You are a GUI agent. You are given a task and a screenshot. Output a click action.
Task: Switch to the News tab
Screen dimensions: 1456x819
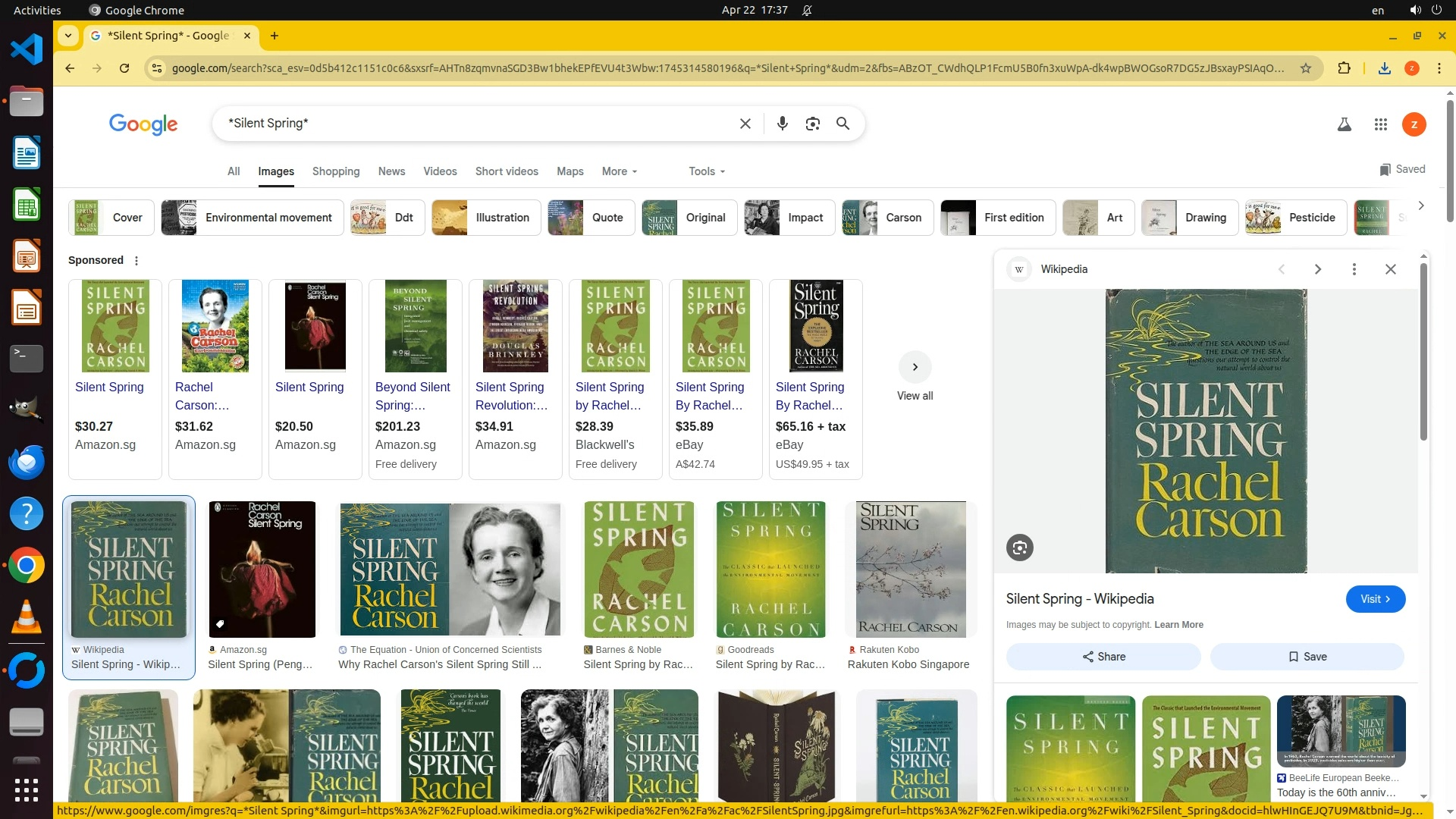point(391,171)
